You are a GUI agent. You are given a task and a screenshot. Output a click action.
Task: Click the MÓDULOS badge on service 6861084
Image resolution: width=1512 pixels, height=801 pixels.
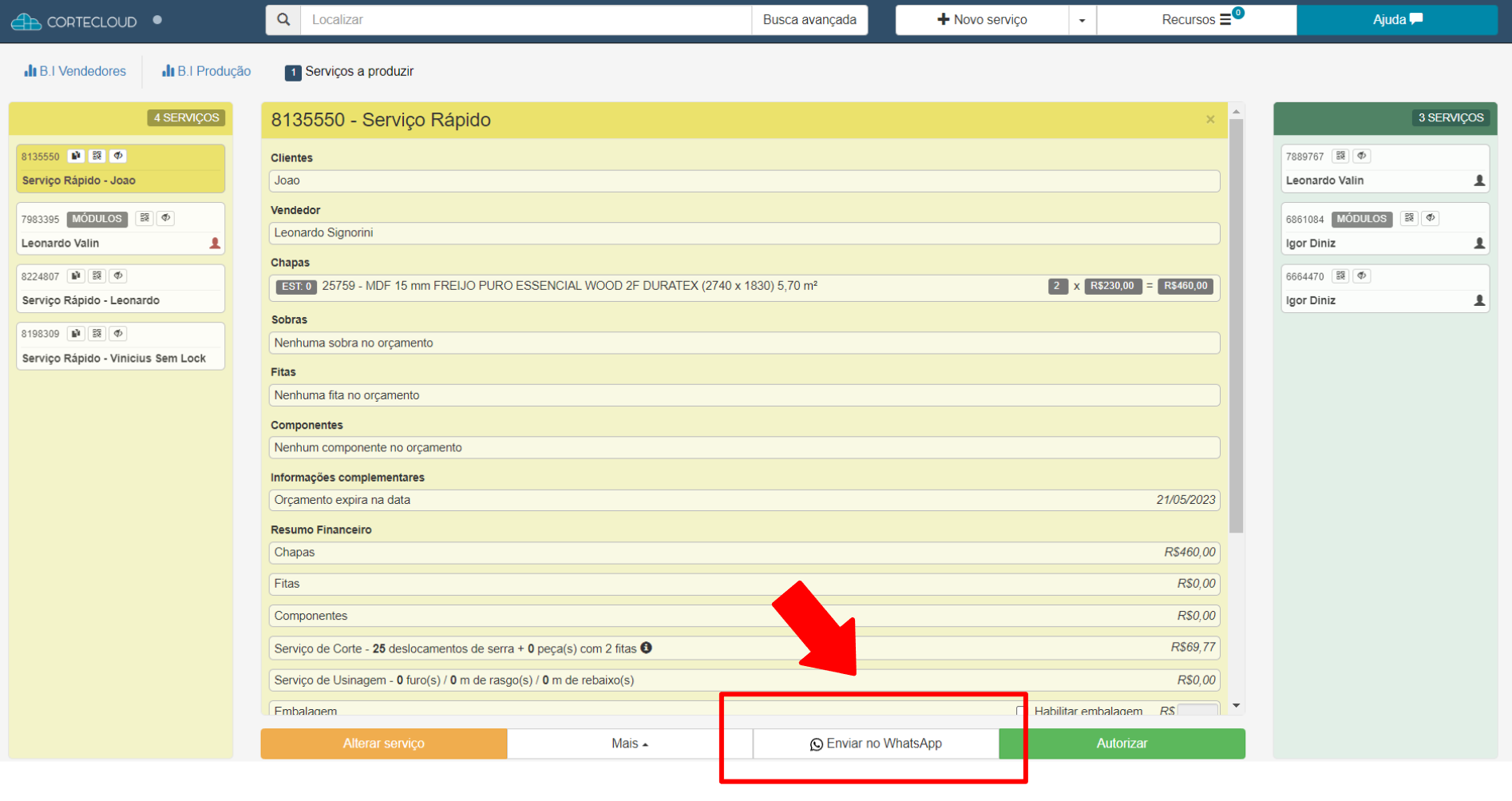click(x=1362, y=219)
